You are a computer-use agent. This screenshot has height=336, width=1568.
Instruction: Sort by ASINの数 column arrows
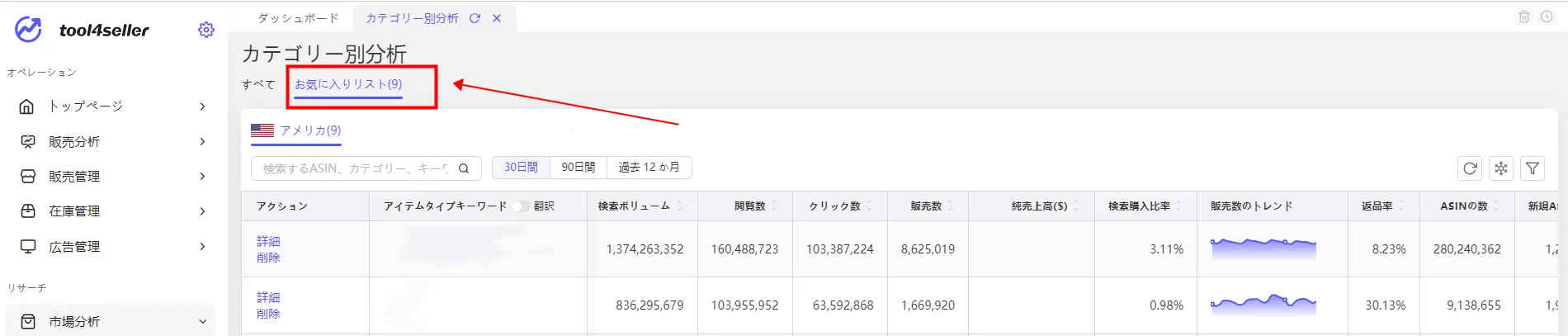click(1496, 206)
